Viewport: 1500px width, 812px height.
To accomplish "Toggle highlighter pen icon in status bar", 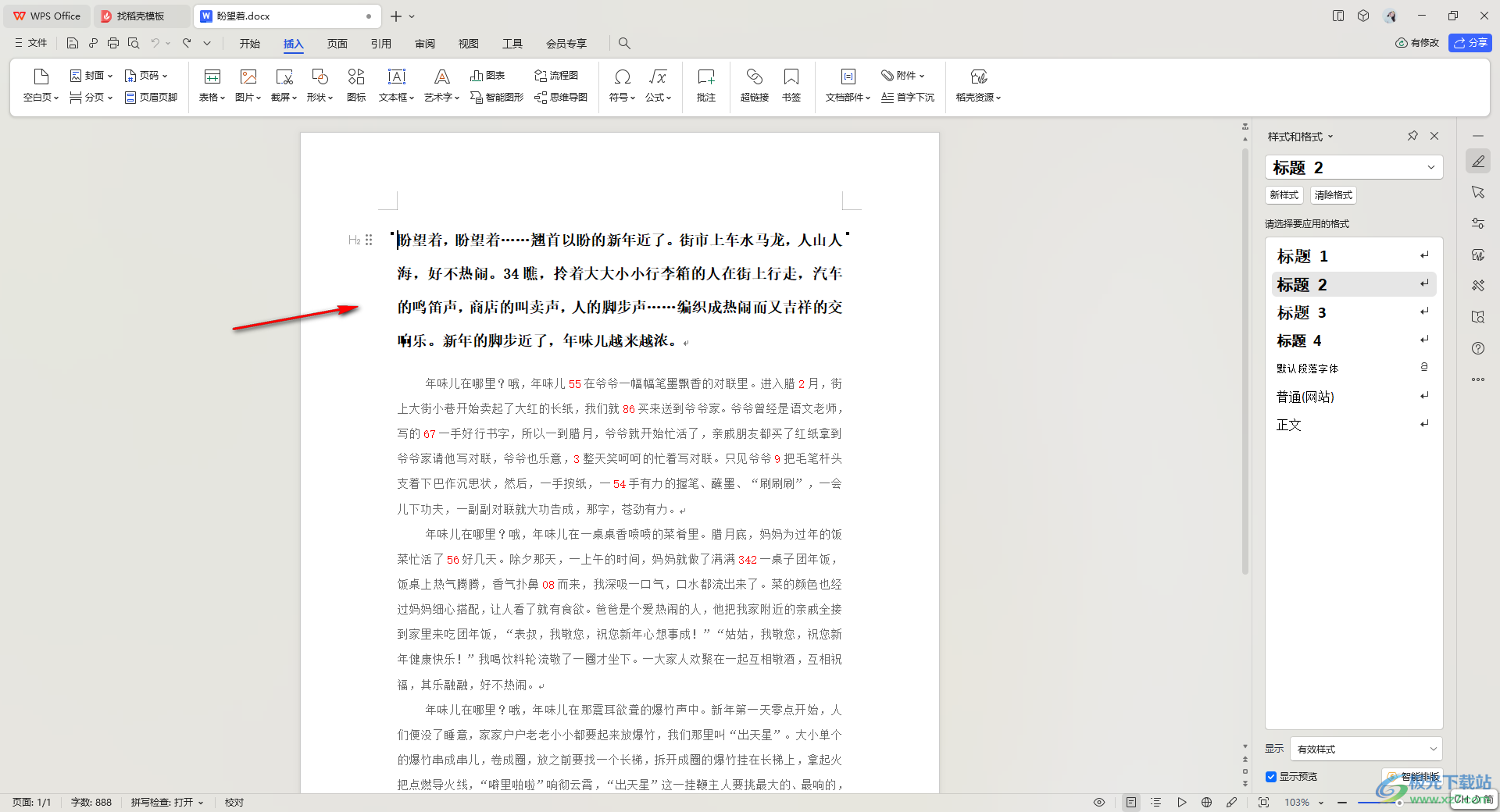I will pos(1231,802).
